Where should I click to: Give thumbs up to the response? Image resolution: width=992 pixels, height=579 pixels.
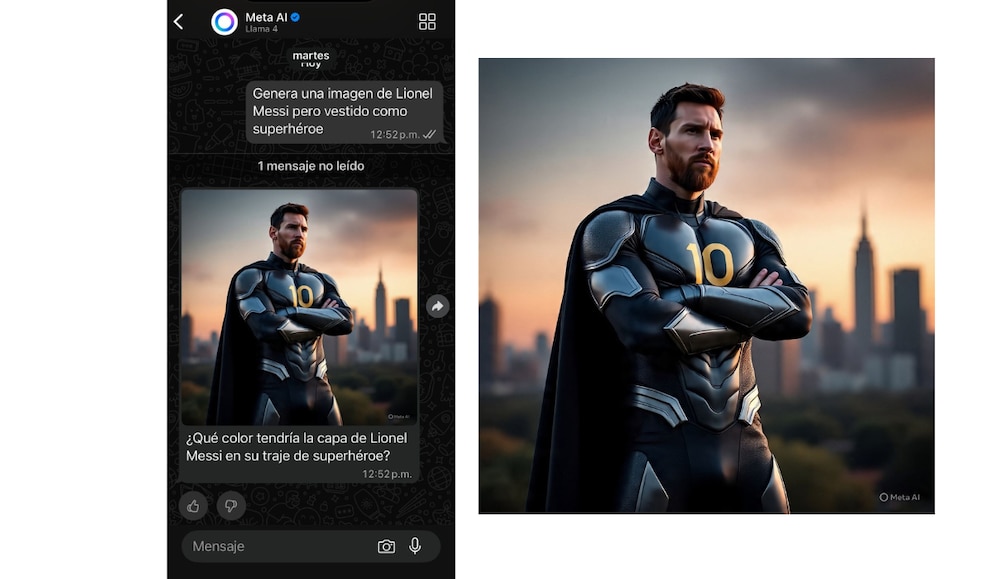point(193,506)
